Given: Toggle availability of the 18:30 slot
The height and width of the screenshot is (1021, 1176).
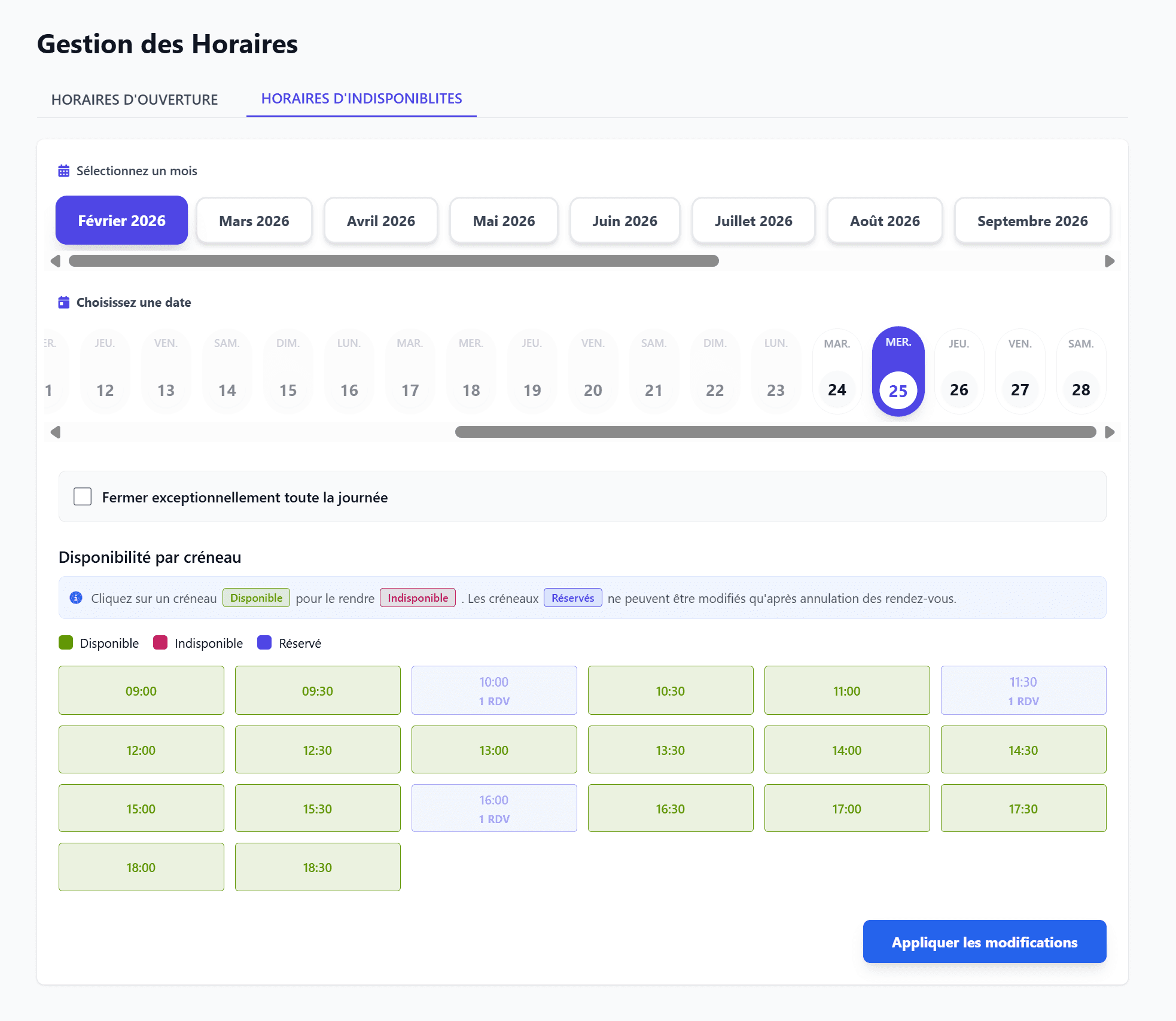Looking at the screenshot, I should coord(318,867).
